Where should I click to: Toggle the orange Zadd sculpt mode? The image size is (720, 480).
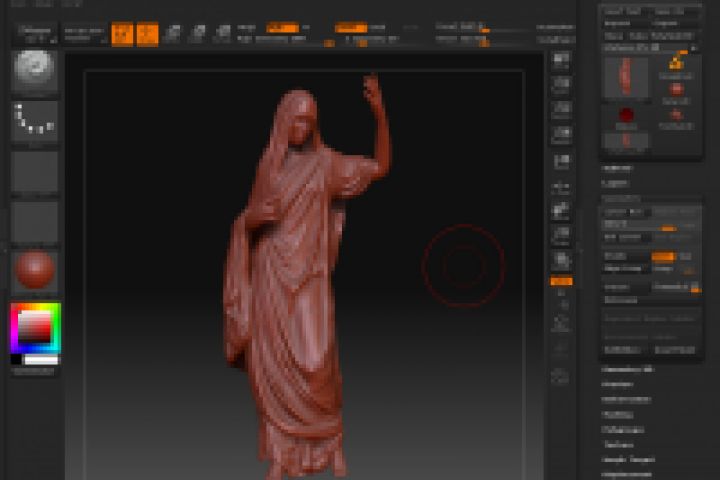pos(351,28)
